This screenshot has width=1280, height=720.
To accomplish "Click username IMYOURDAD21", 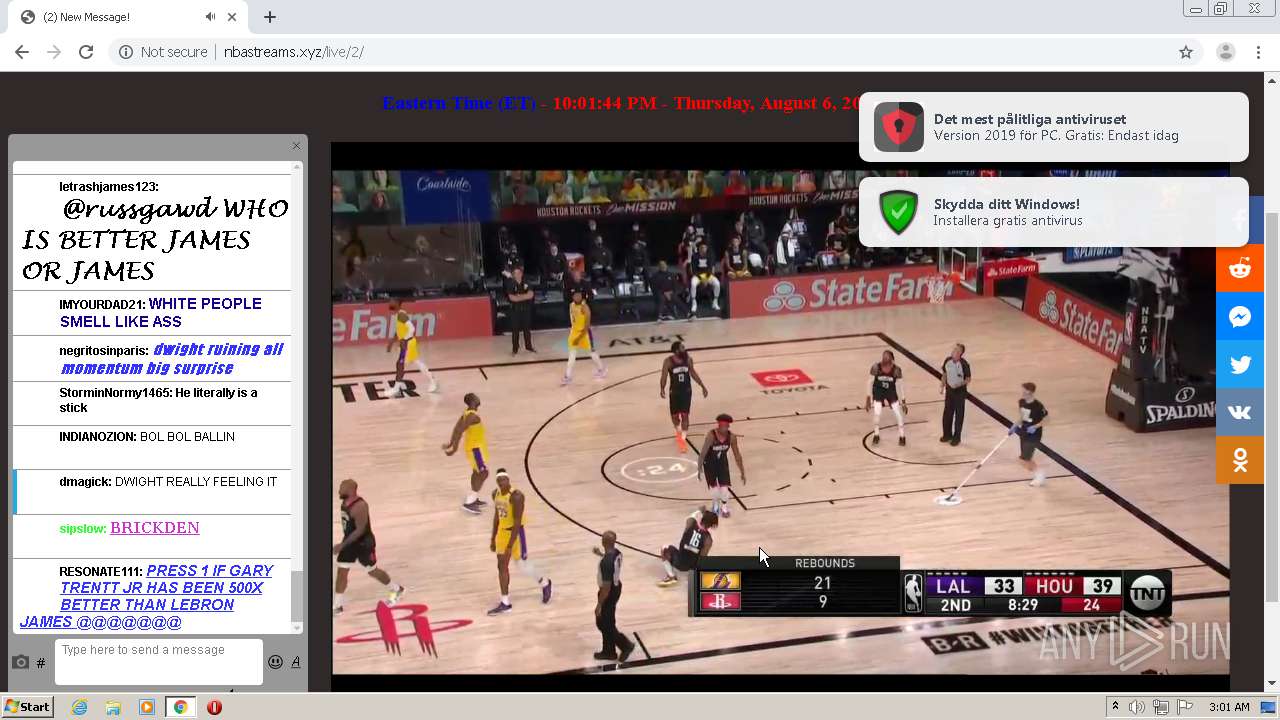I will click(x=102, y=304).
